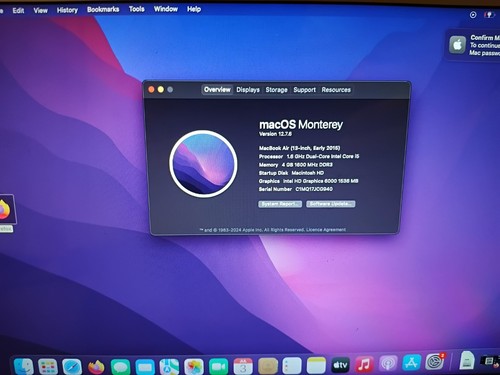Open Mail from the dock
The width and height of the screenshot is (500, 375).
[145, 367]
